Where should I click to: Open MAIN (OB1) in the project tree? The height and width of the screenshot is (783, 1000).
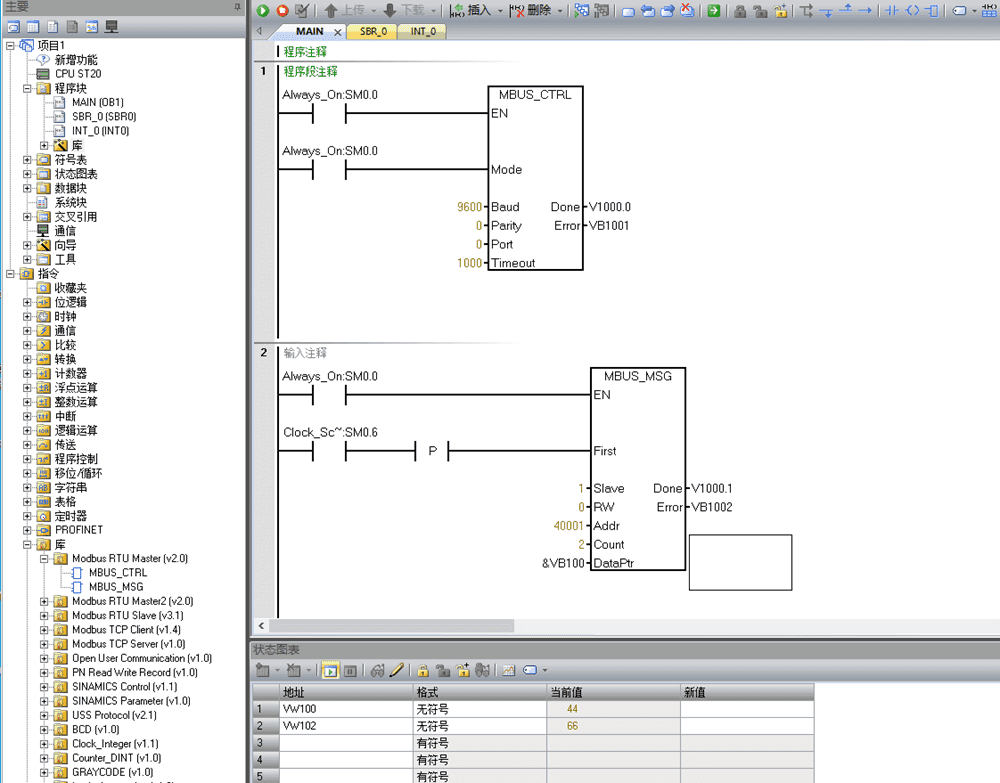click(97, 102)
